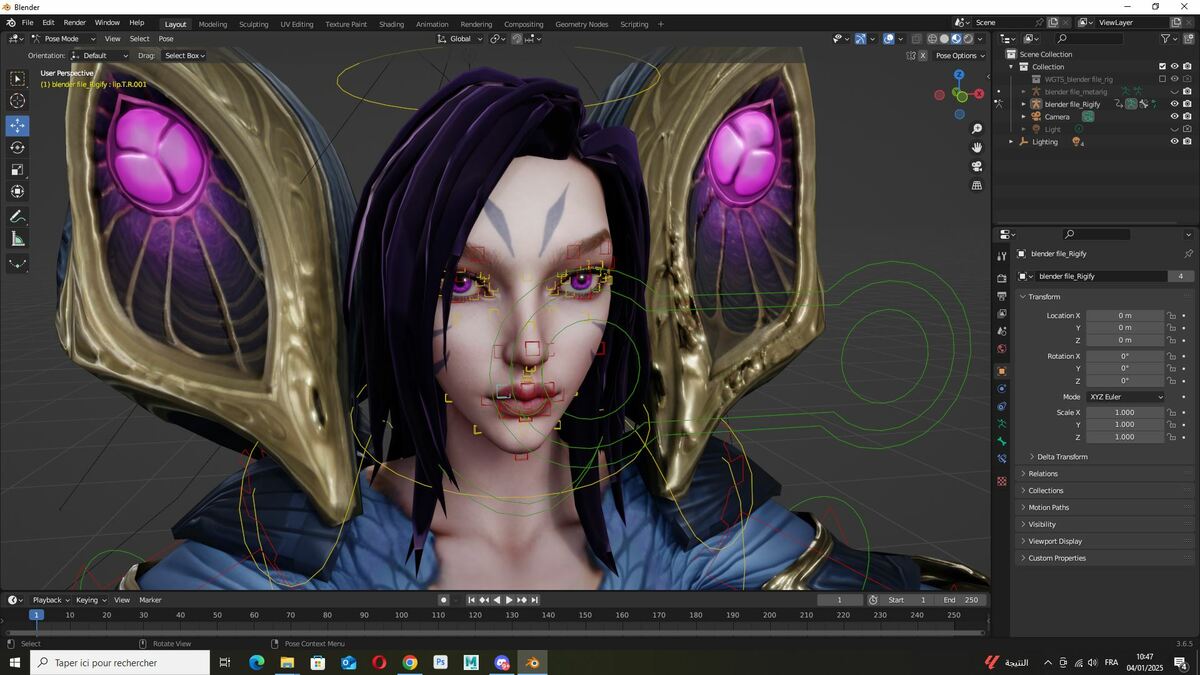Open the Physics properties tab
Viewport: 1200px width, 675px height.
coord(1002,388)
